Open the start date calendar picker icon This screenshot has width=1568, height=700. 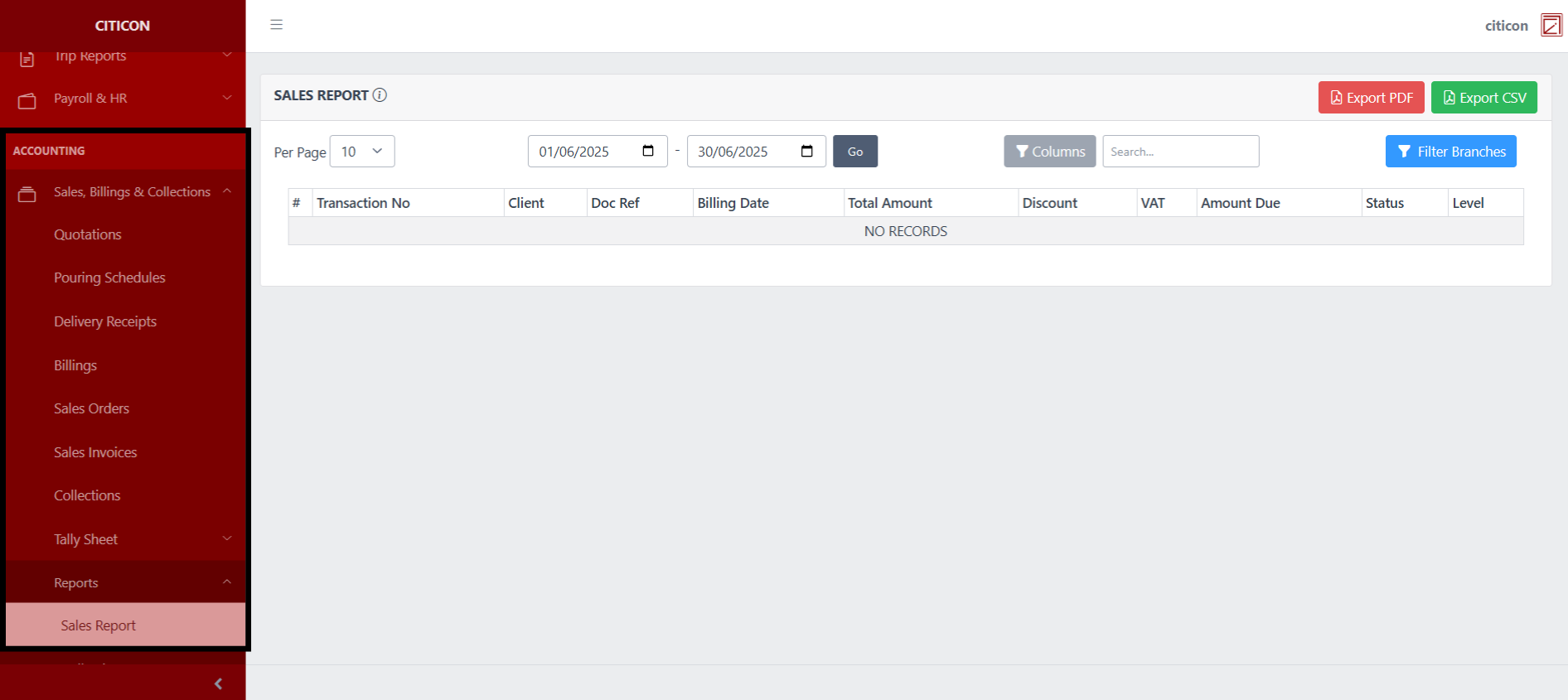click(648, 151)
